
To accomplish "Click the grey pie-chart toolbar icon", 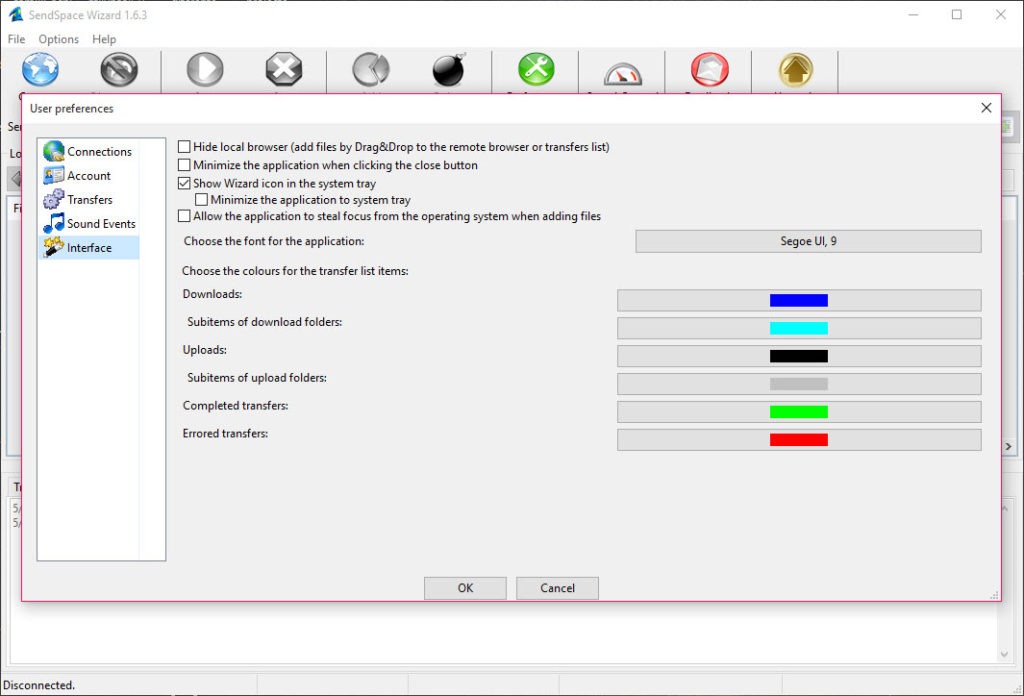I will point(370,69).
